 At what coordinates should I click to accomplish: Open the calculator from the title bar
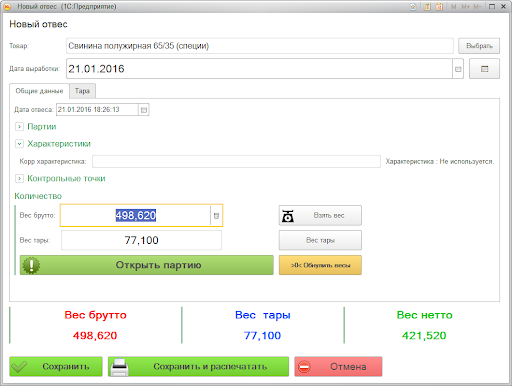[427, 7]
